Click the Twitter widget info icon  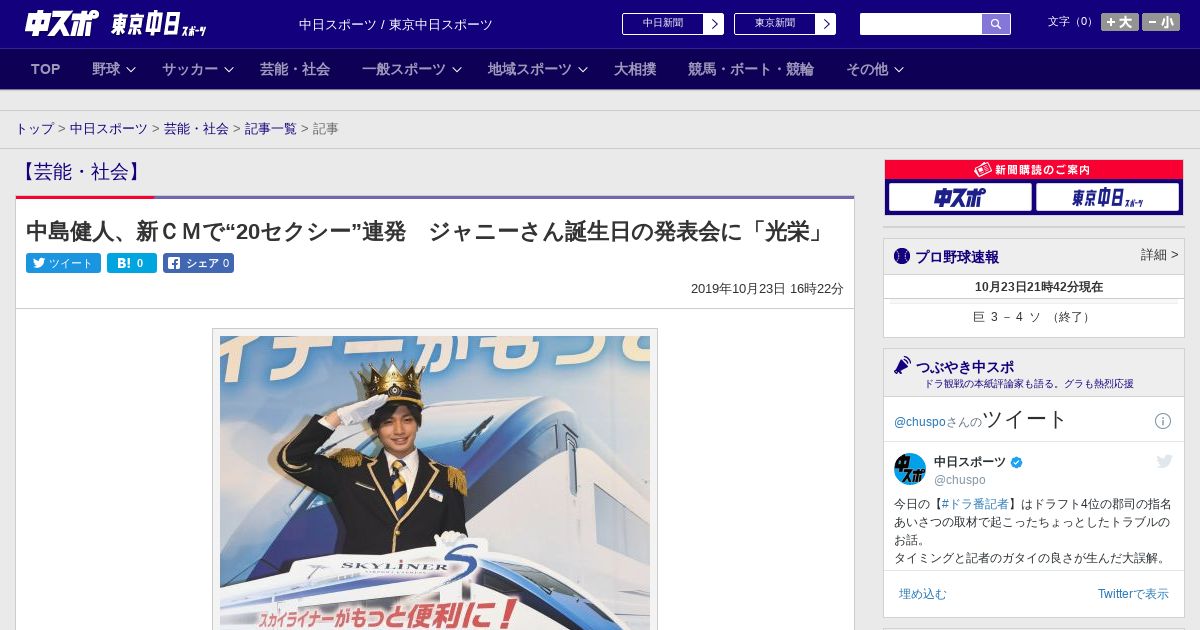click(1163, 421)
